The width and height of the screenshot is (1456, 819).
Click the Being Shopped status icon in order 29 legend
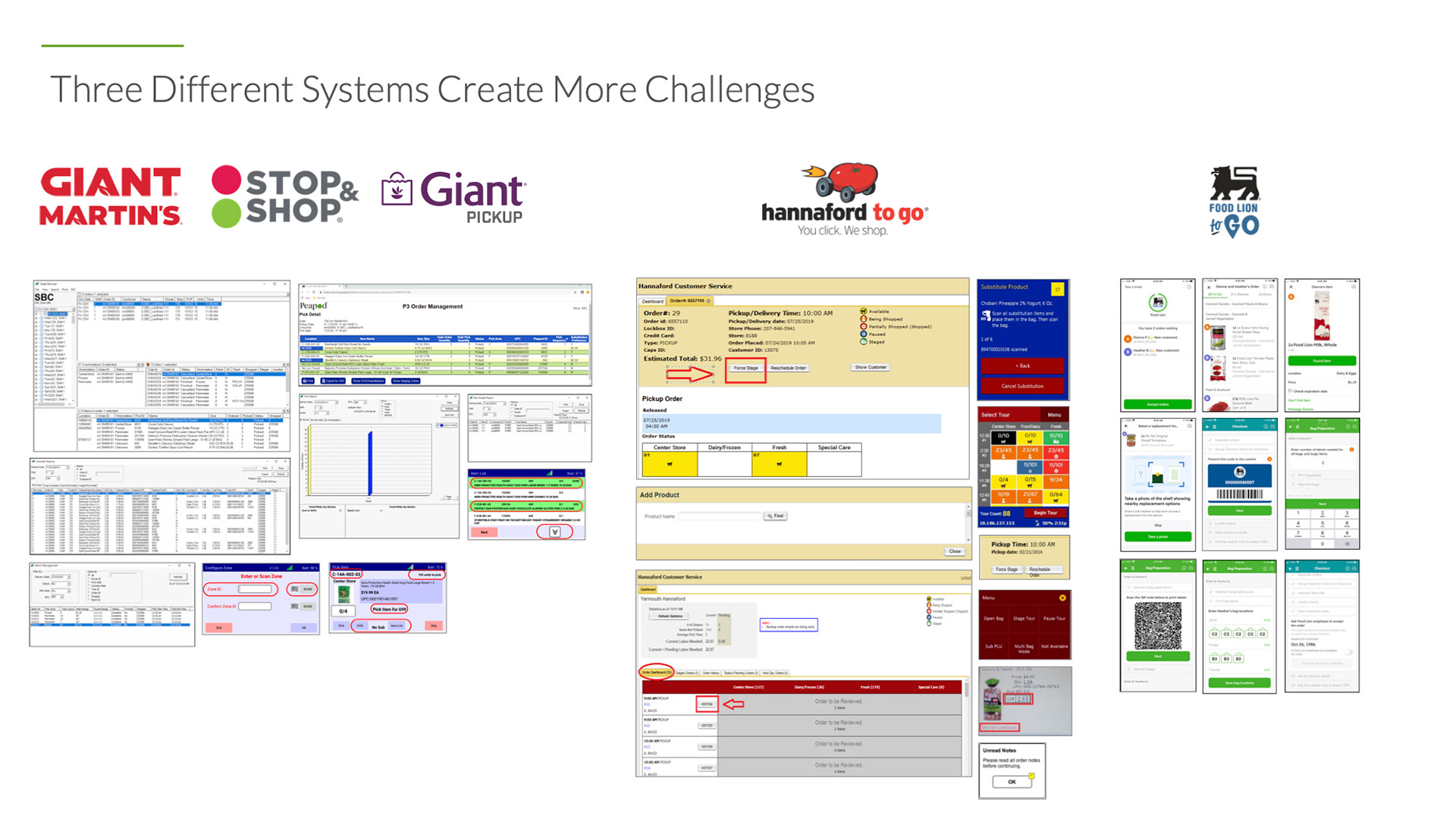coord(863,319)
